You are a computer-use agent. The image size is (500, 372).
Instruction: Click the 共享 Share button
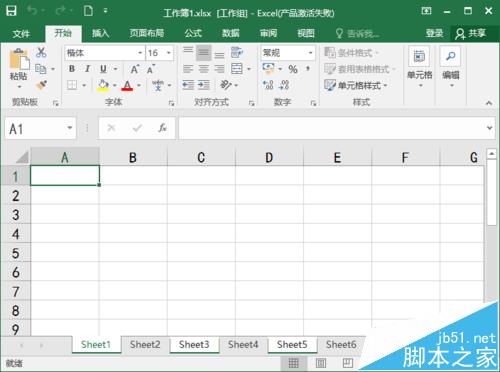click(x=470, y=33)
